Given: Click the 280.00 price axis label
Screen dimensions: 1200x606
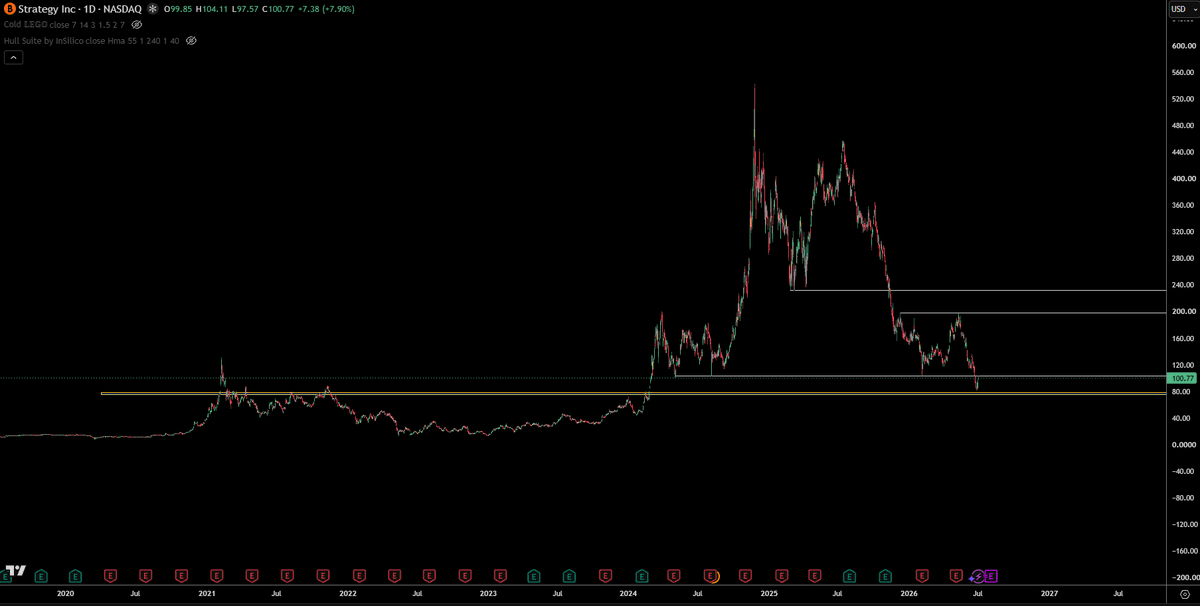Looking at the screenshot, I should tap(1183, 258).
